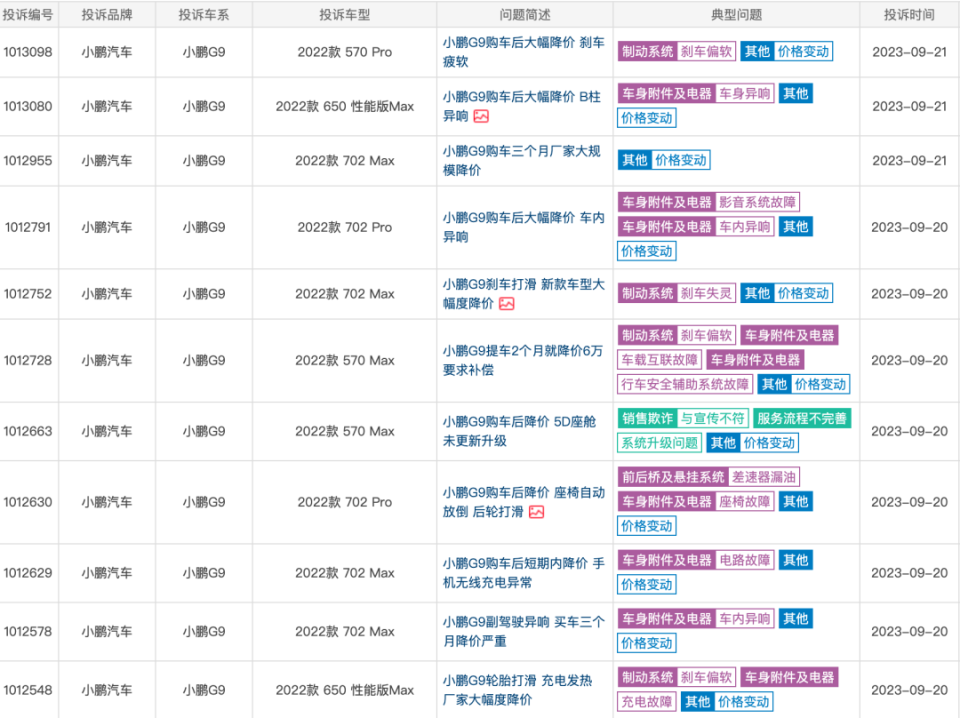Viewport: 960px width, 718px height.
Task: Click date '2023-09-20' in row 1012548
Action: point(909,690)
